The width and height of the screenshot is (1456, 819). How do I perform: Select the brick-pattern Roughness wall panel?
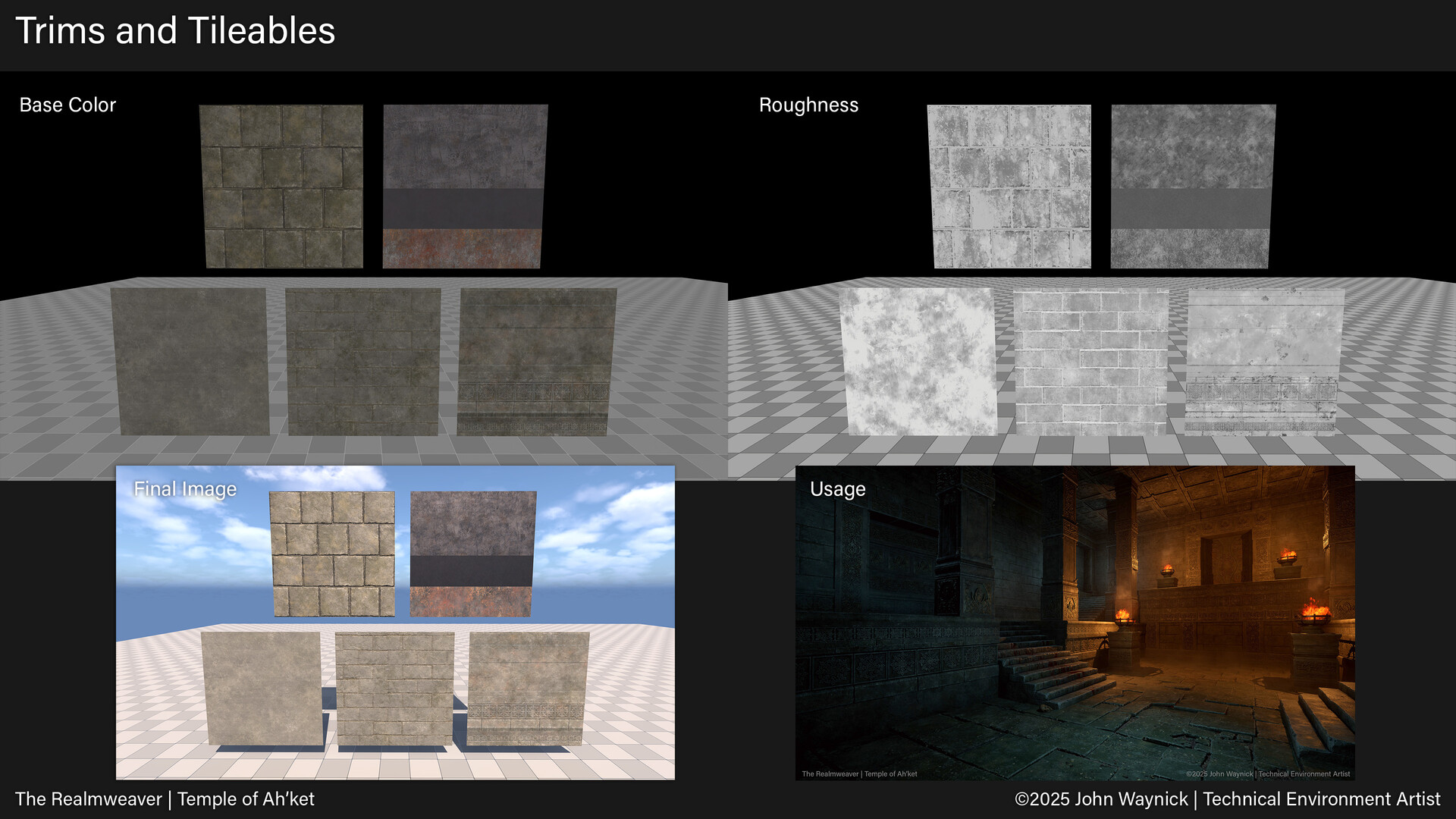[x=1092, y=360]
